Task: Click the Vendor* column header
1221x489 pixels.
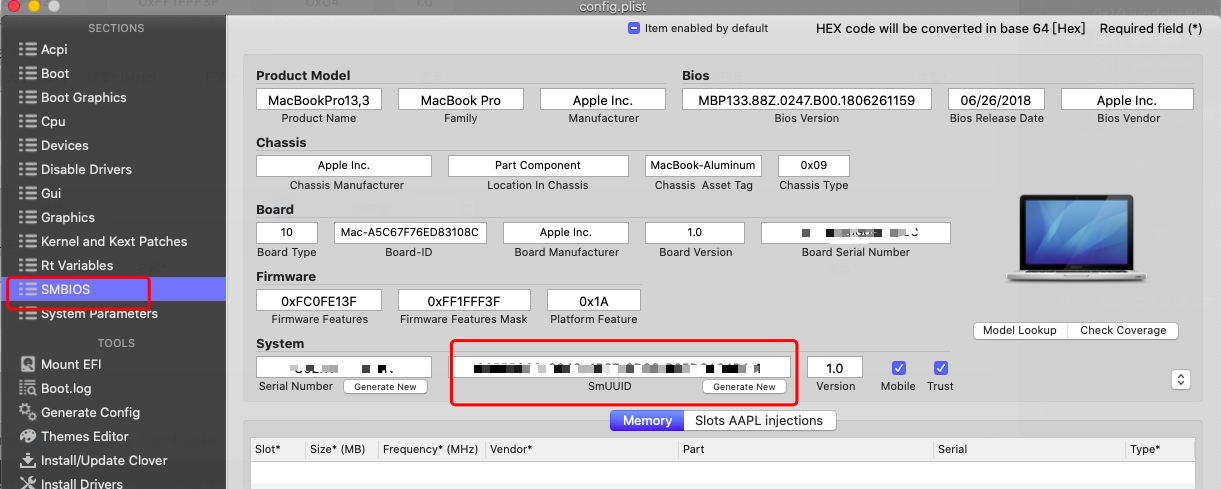Action: tap(581, 450)
